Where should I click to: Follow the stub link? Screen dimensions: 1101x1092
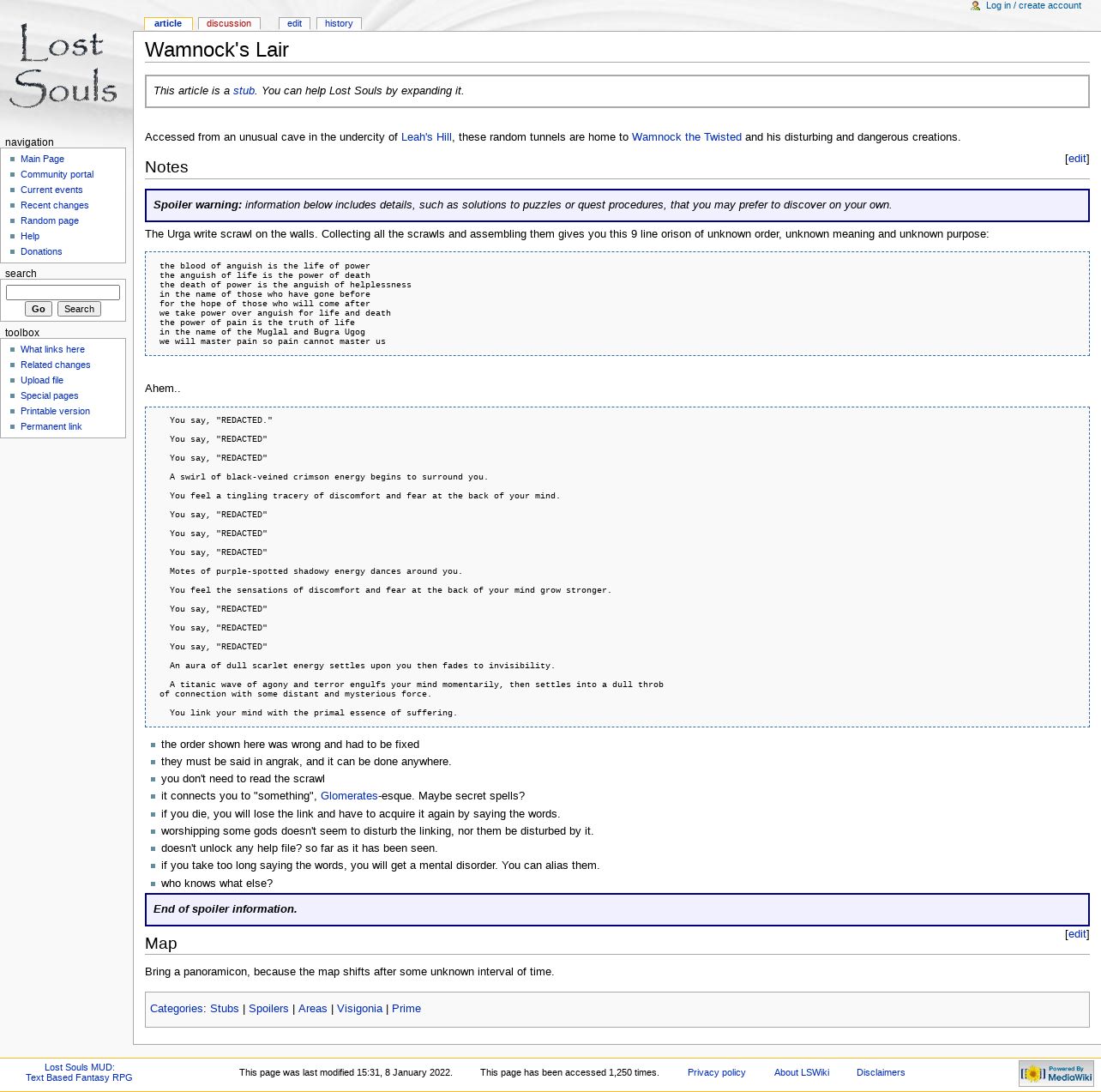pos(244,91)
